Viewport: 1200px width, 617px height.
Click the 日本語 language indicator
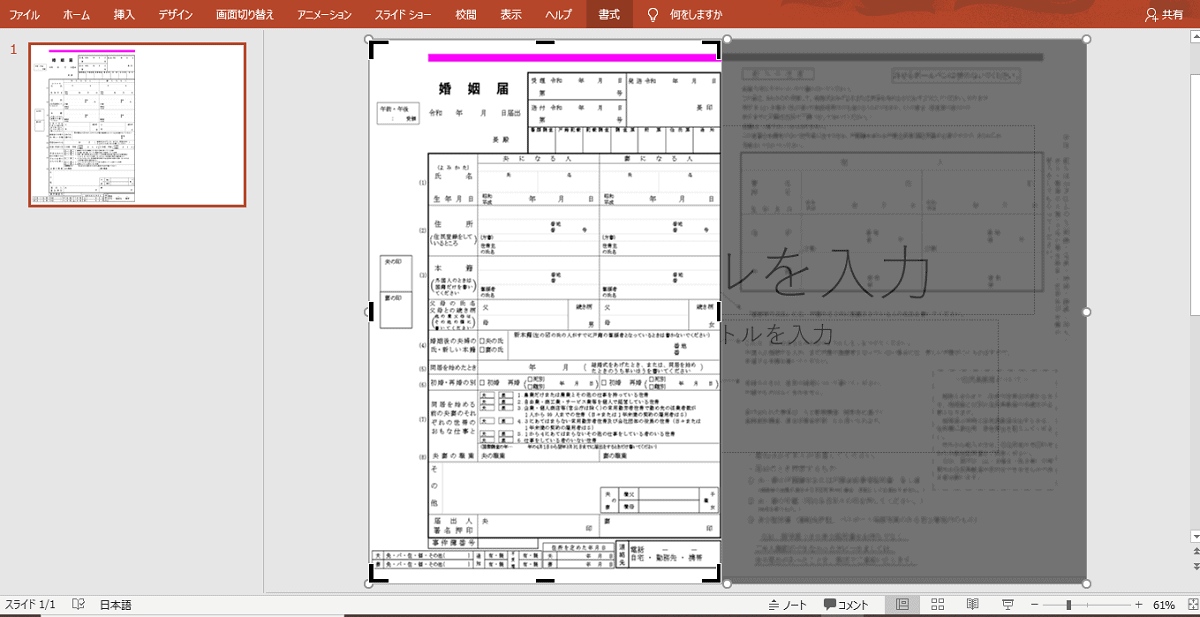[x=115, y=605]
